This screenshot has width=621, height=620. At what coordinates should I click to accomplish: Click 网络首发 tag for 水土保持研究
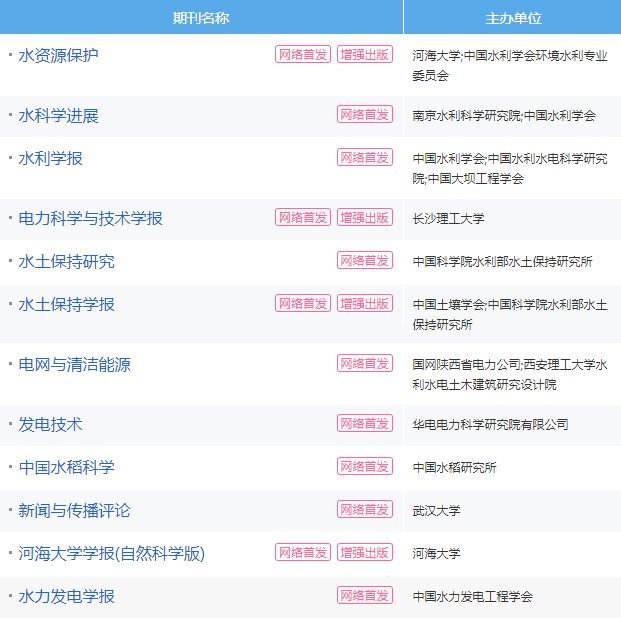tap(365, 260)
